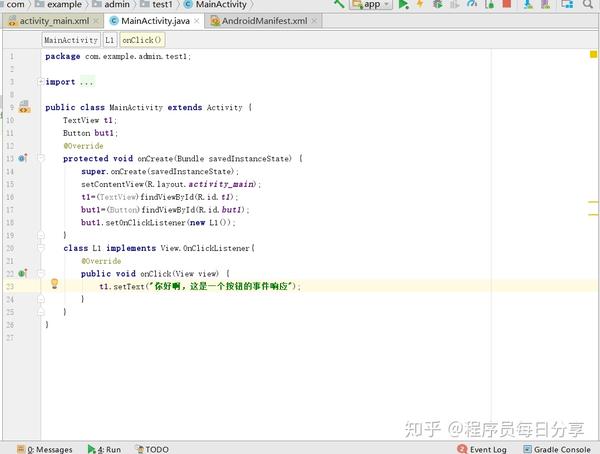Click the onClick() structure breadcrumb
600x454 pixels.
[142, 40]
